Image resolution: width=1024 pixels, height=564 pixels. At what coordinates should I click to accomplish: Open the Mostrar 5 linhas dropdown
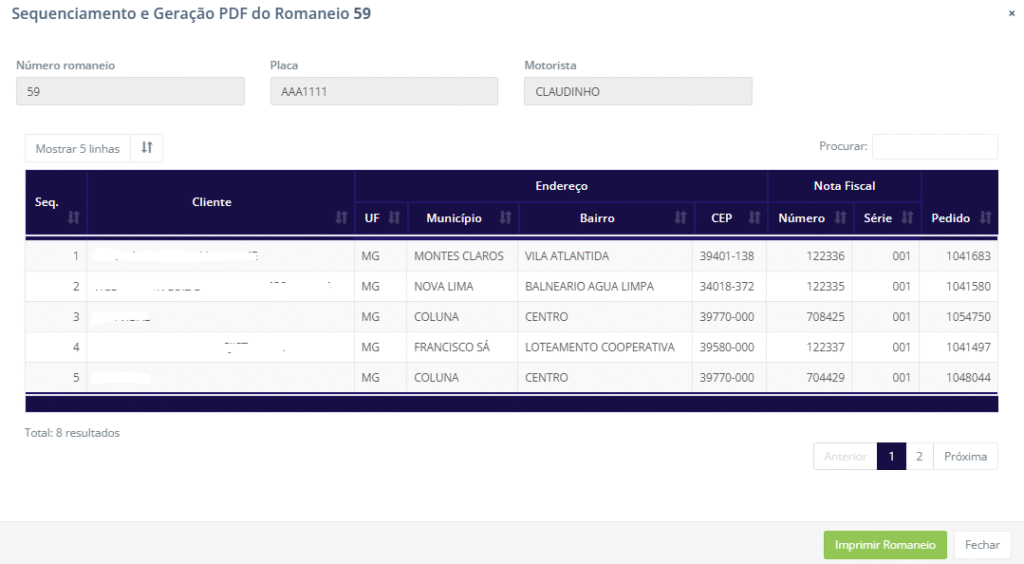78,149
